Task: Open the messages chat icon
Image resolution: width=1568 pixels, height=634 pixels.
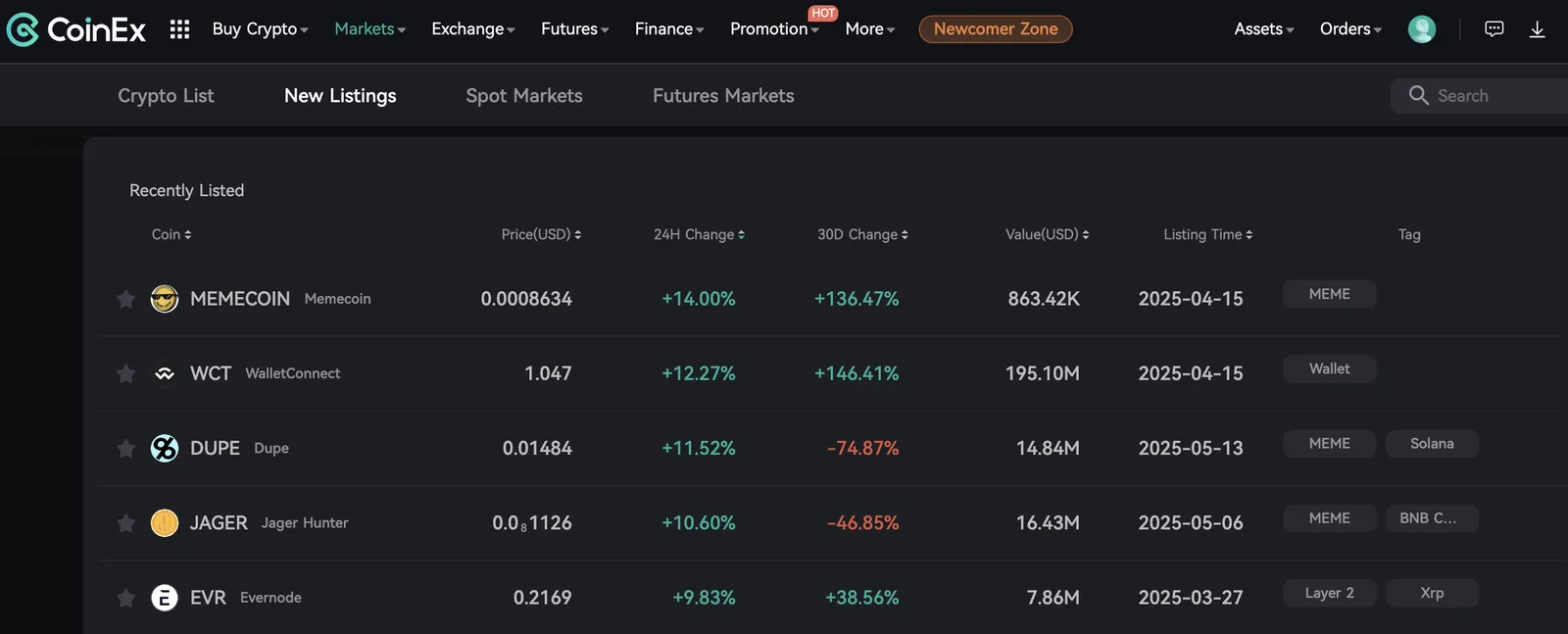Action: (x=1494, y=29)
